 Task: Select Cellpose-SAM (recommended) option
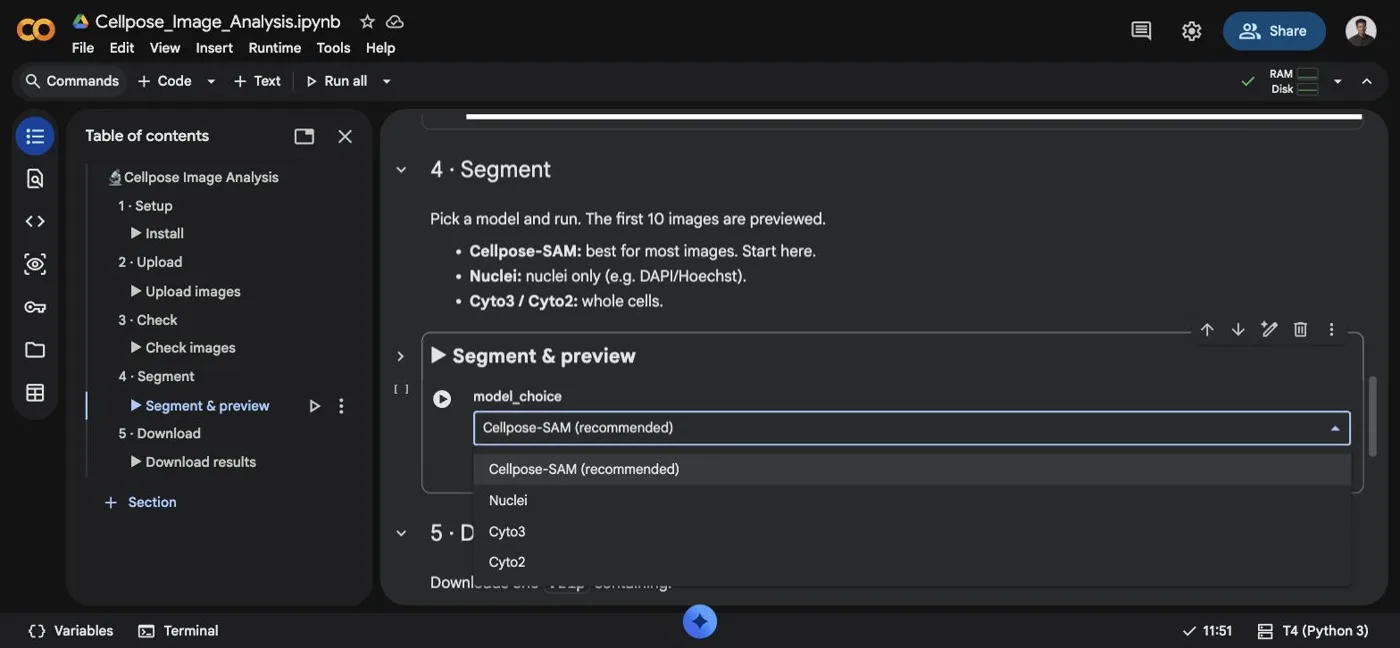(911, 469)
